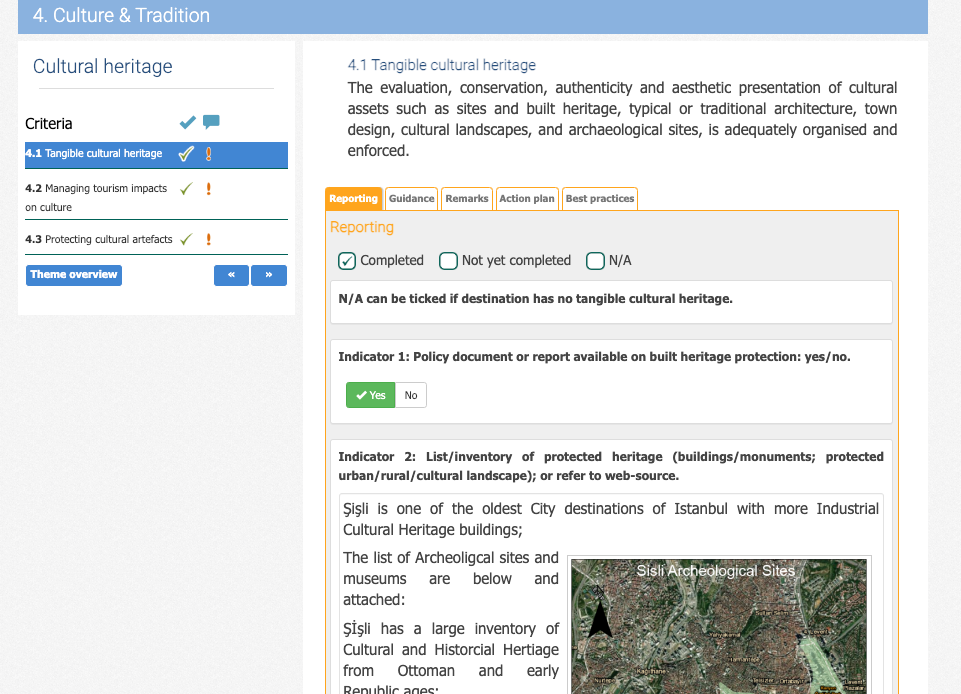Image resolution: width=961 pixels, height=694 pixels.
Task: Click the exclamation icon on criterion 4.1
Action: point(209,154)
